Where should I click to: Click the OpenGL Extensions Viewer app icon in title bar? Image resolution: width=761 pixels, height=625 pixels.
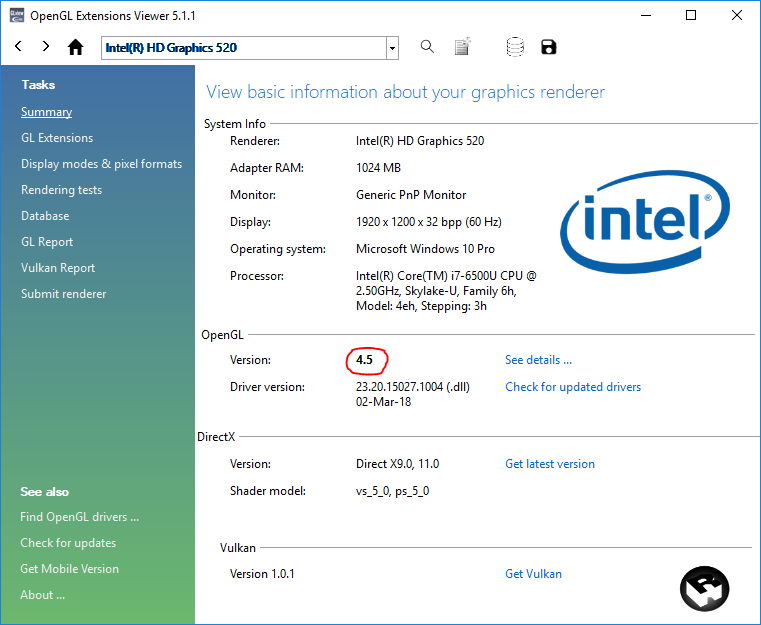point(16,16)
